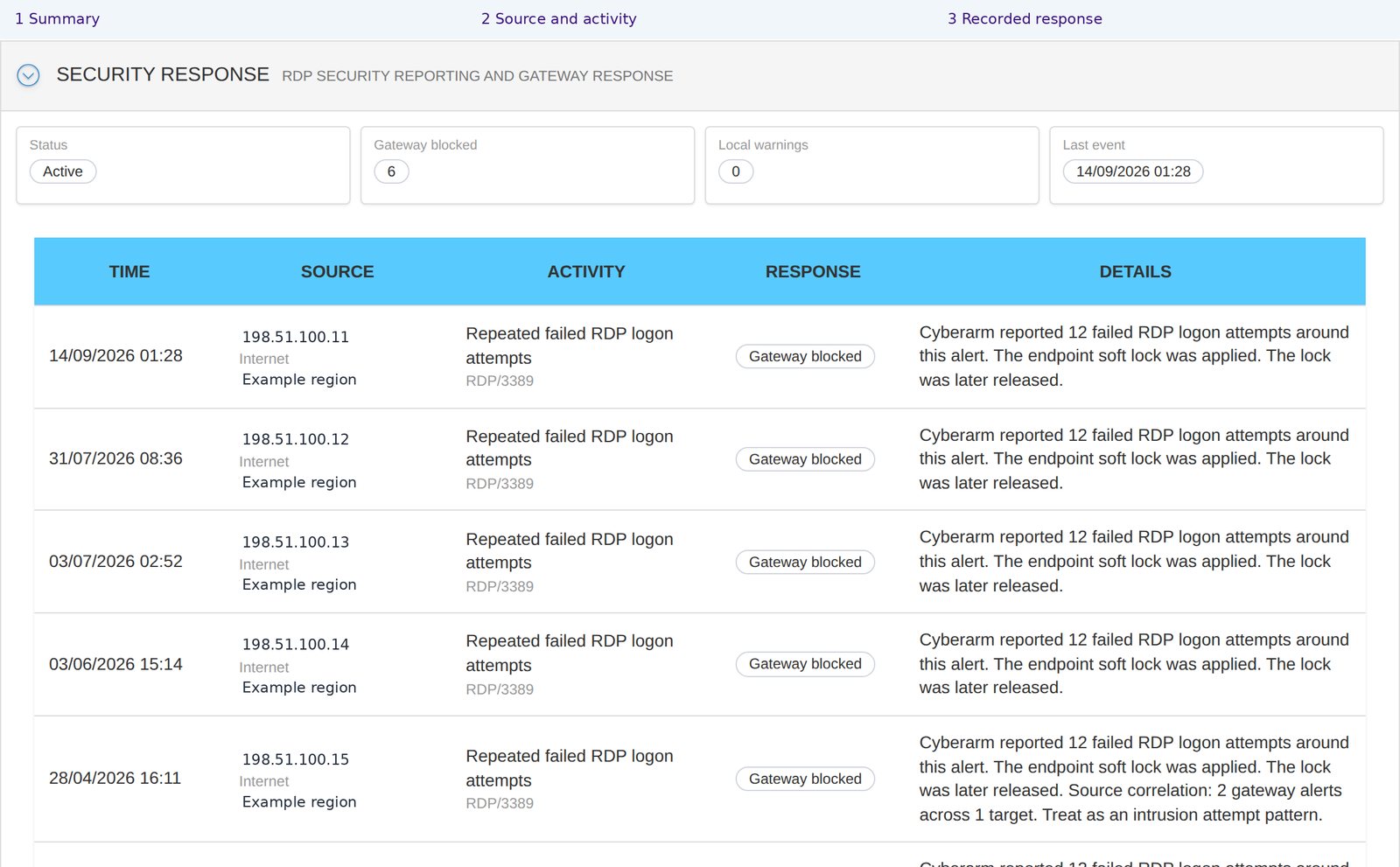Click the ACTIVITY column header
This screenshot has height=867, width=1400.
click(586, 272)
